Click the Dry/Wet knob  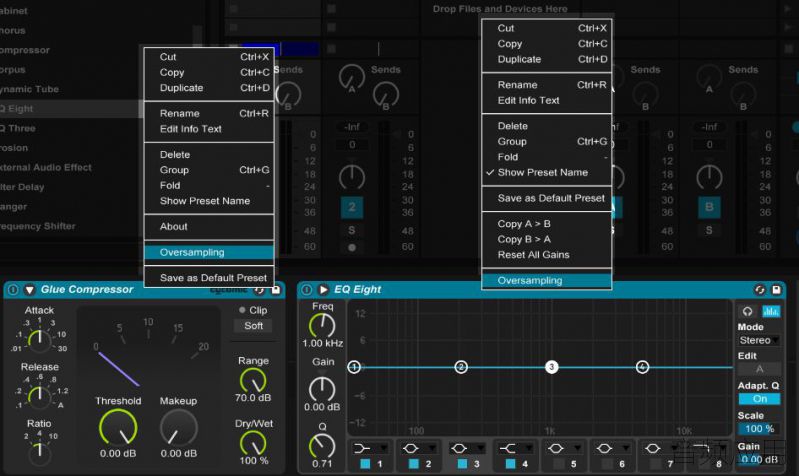(253, 442)
